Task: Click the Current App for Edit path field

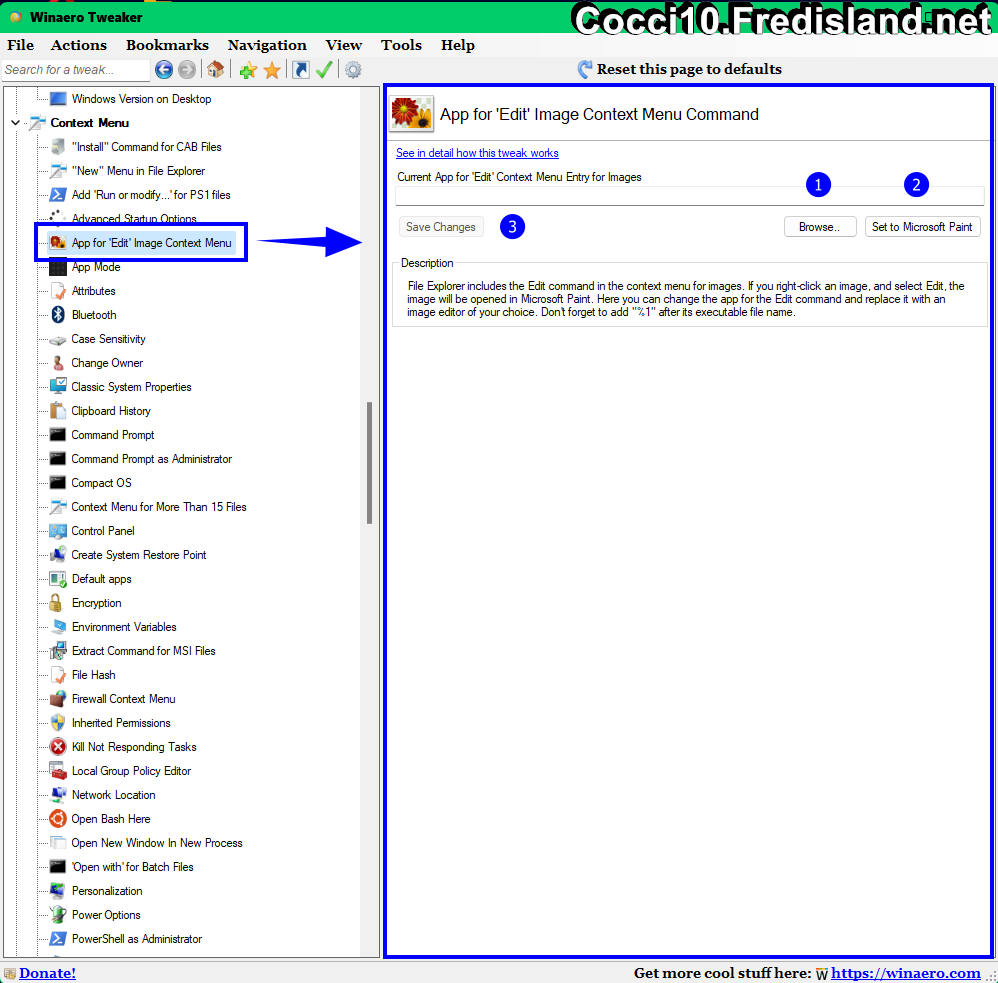Action: 690,196
